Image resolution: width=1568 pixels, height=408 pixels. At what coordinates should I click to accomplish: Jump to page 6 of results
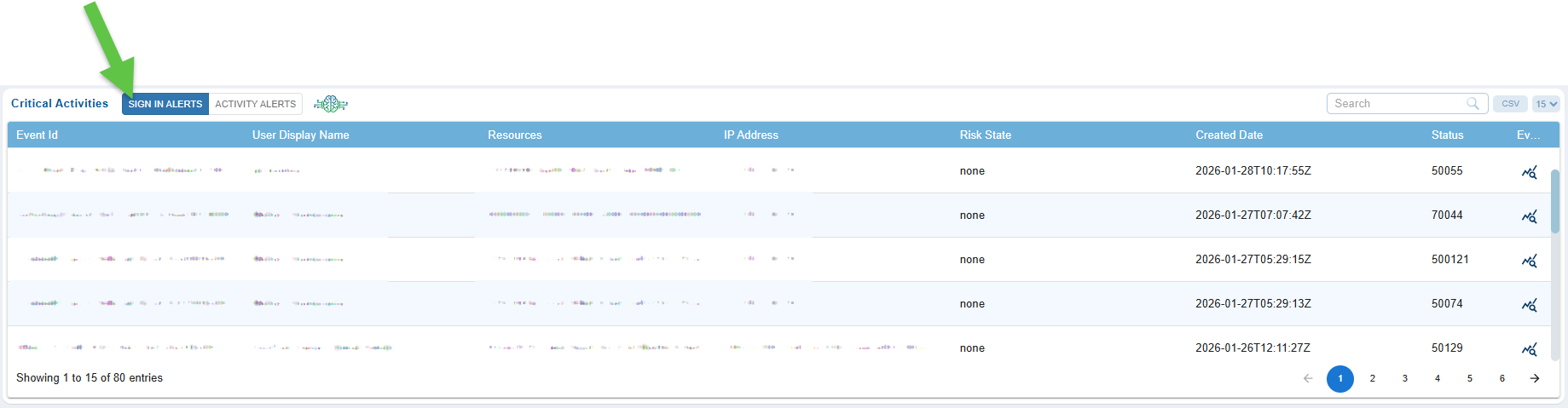(x=1501, y=379)
